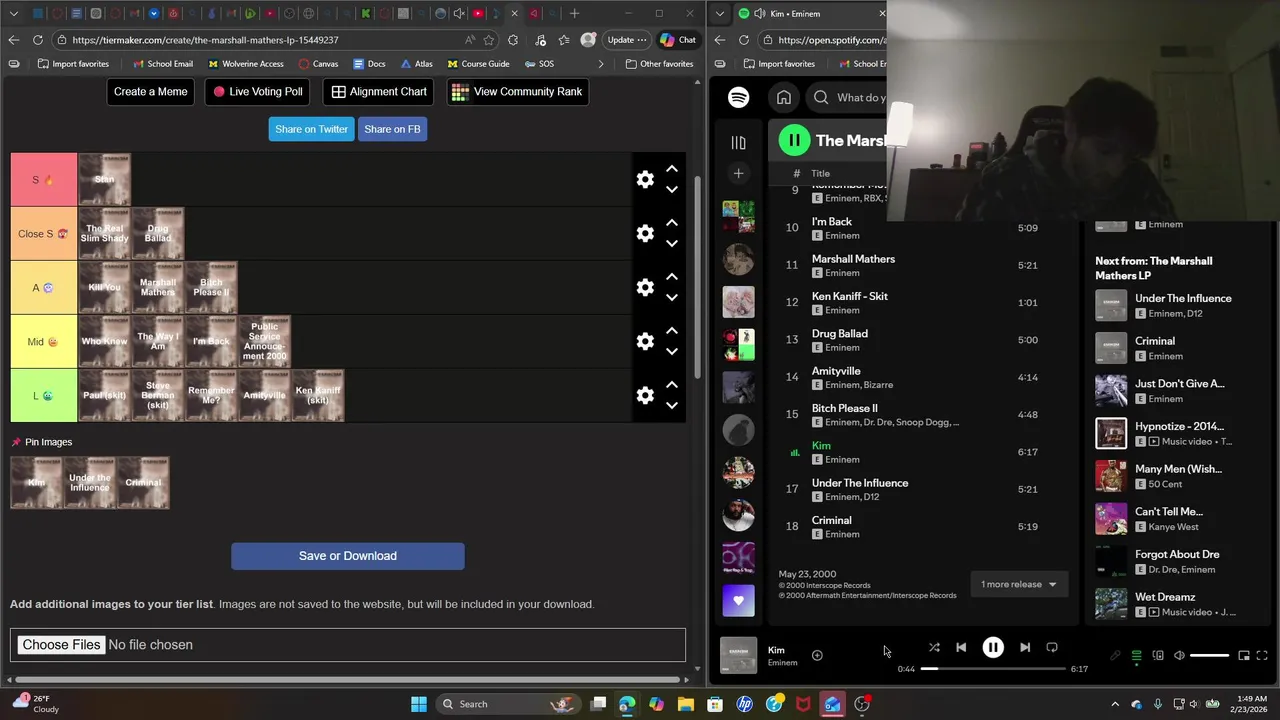Image resolution: width=1280 pixels, height=720 pixels.
Task: Skip to next track in Spotify
Action: tap(1025, 647)
